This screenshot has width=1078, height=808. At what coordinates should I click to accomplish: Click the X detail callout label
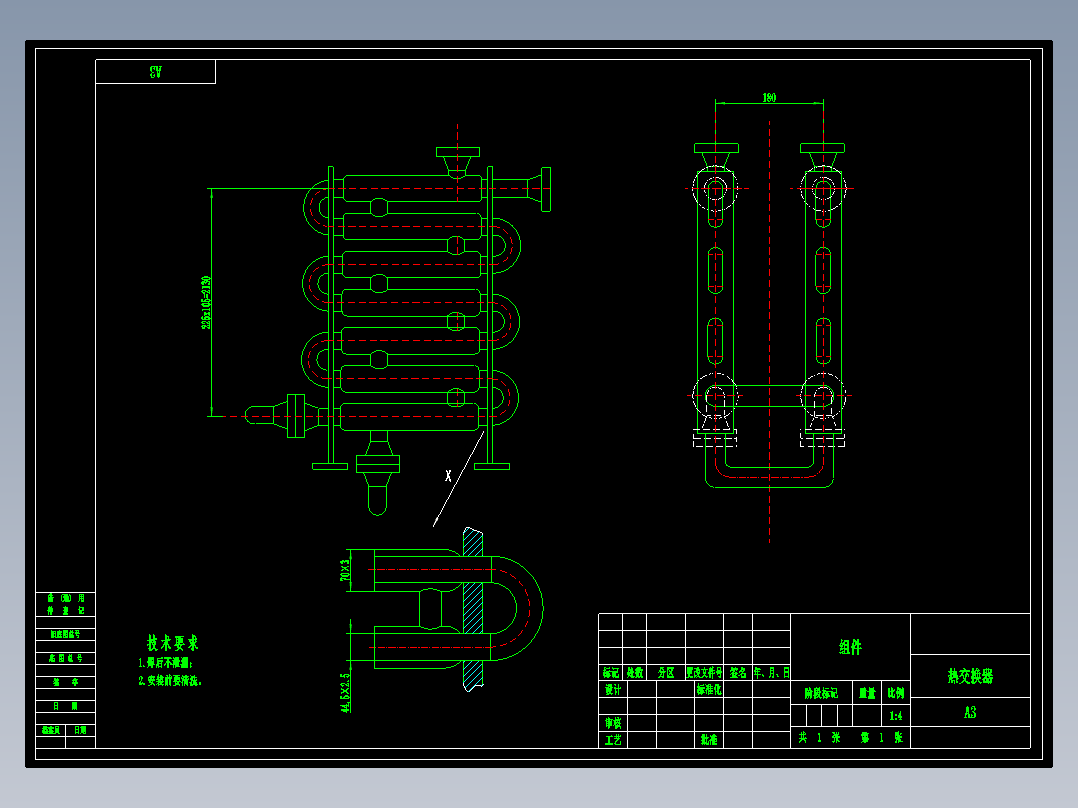(x=448, y=476)
